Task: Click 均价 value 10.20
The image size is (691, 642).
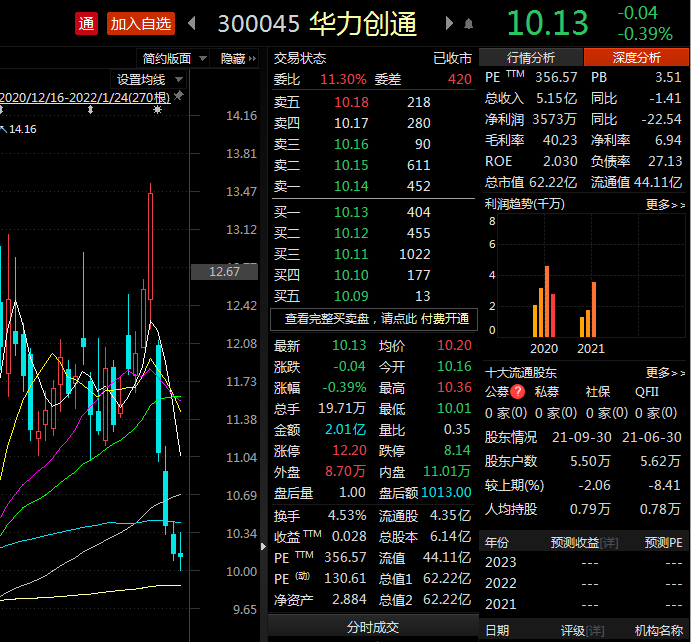Action: (x=454, y=345)
